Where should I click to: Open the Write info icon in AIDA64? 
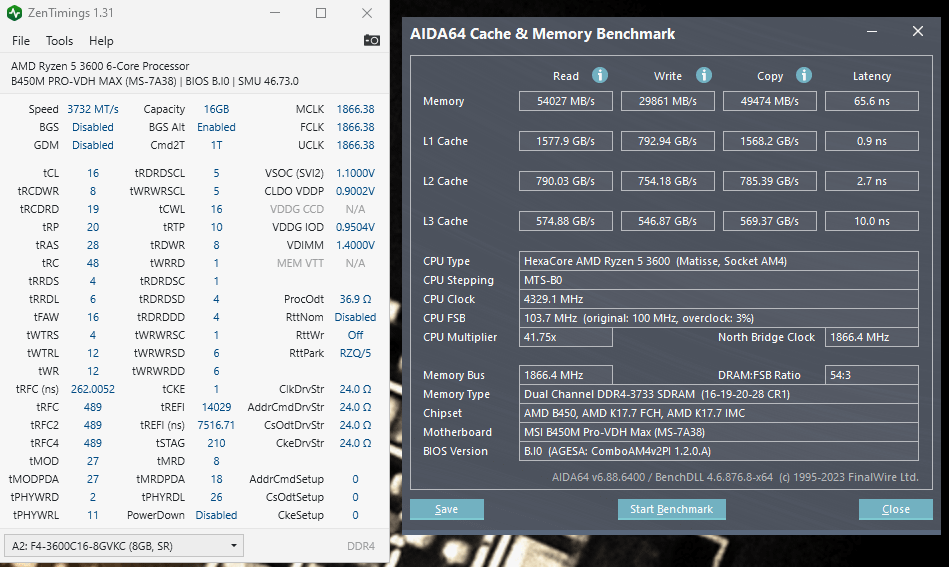703,75
